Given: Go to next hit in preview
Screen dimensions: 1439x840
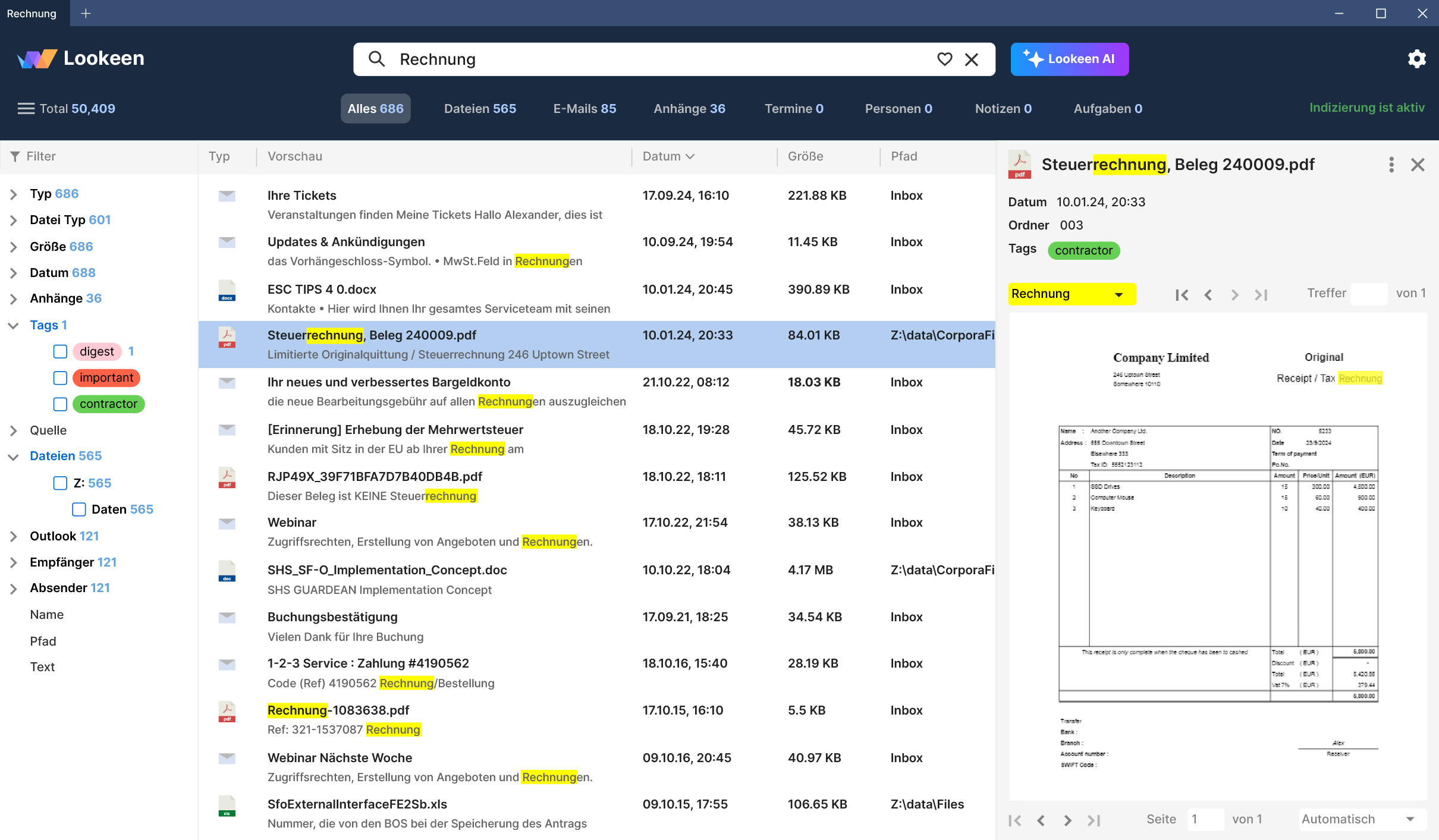Looking at the screenshot, I should (1234, 294).
